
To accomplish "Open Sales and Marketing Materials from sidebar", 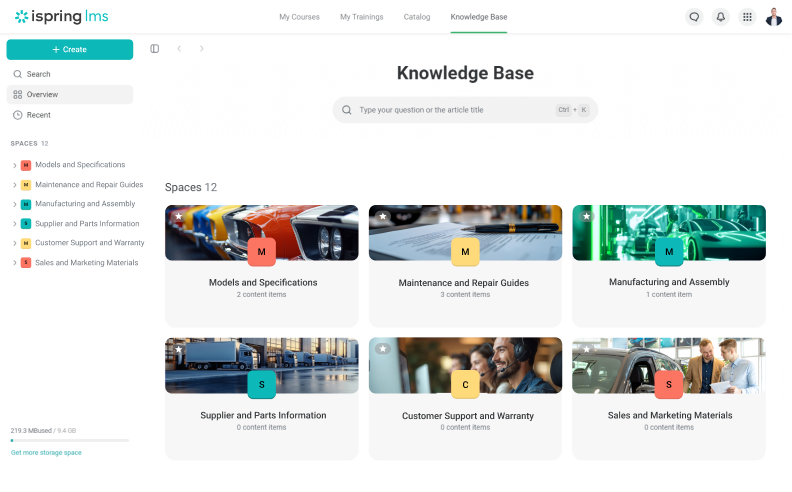I will coord(86,262).
